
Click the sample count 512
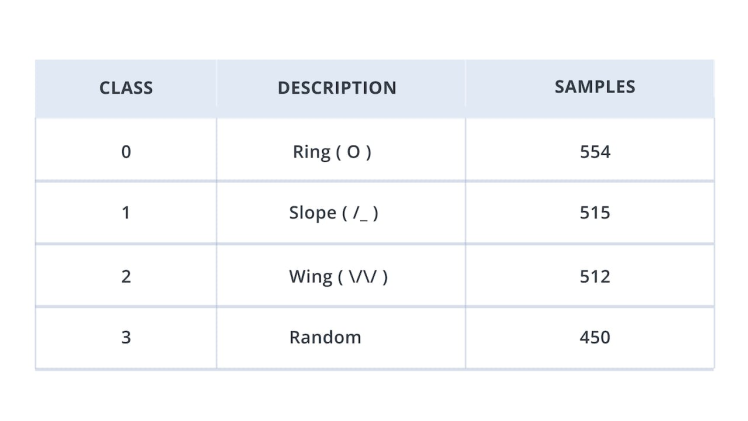pos(595,276)
